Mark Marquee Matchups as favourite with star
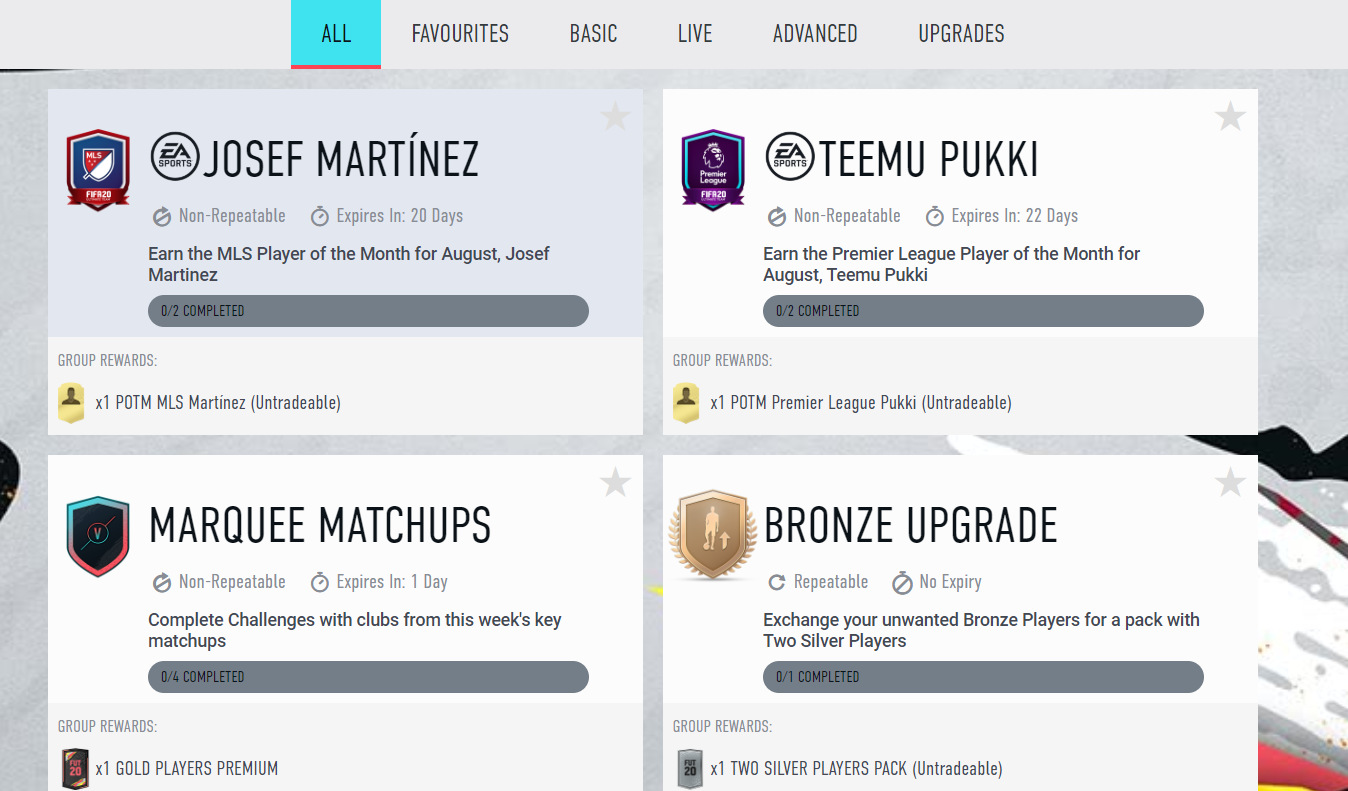 [615, 483]
